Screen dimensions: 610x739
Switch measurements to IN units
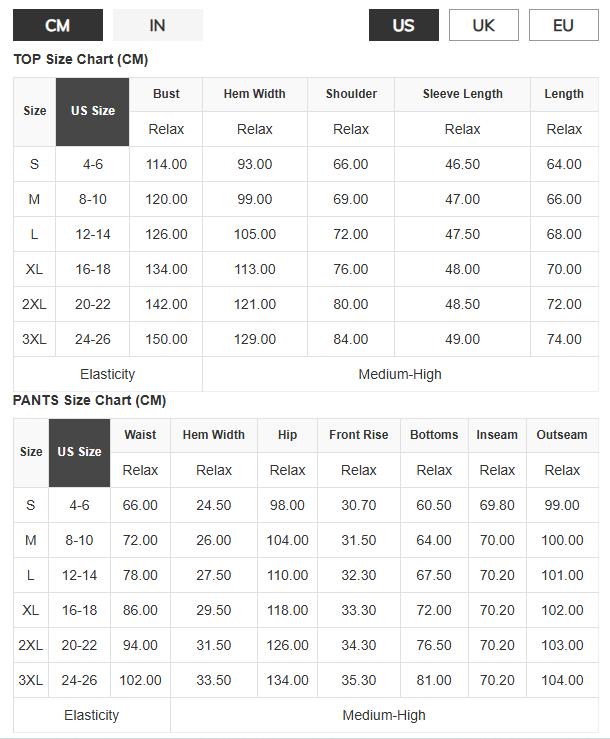click(157, 25)
